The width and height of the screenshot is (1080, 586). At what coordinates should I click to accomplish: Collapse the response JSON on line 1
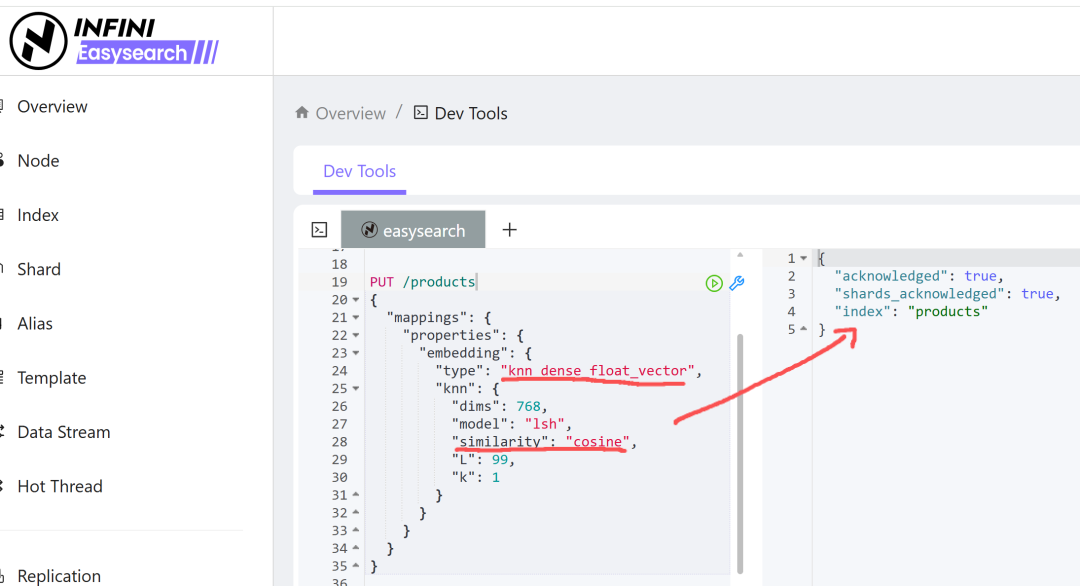803,259
